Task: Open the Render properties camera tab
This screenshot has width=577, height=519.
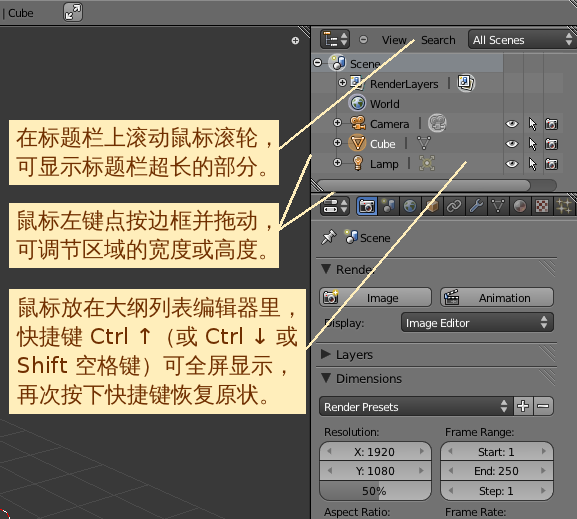Action: (367, 206)
